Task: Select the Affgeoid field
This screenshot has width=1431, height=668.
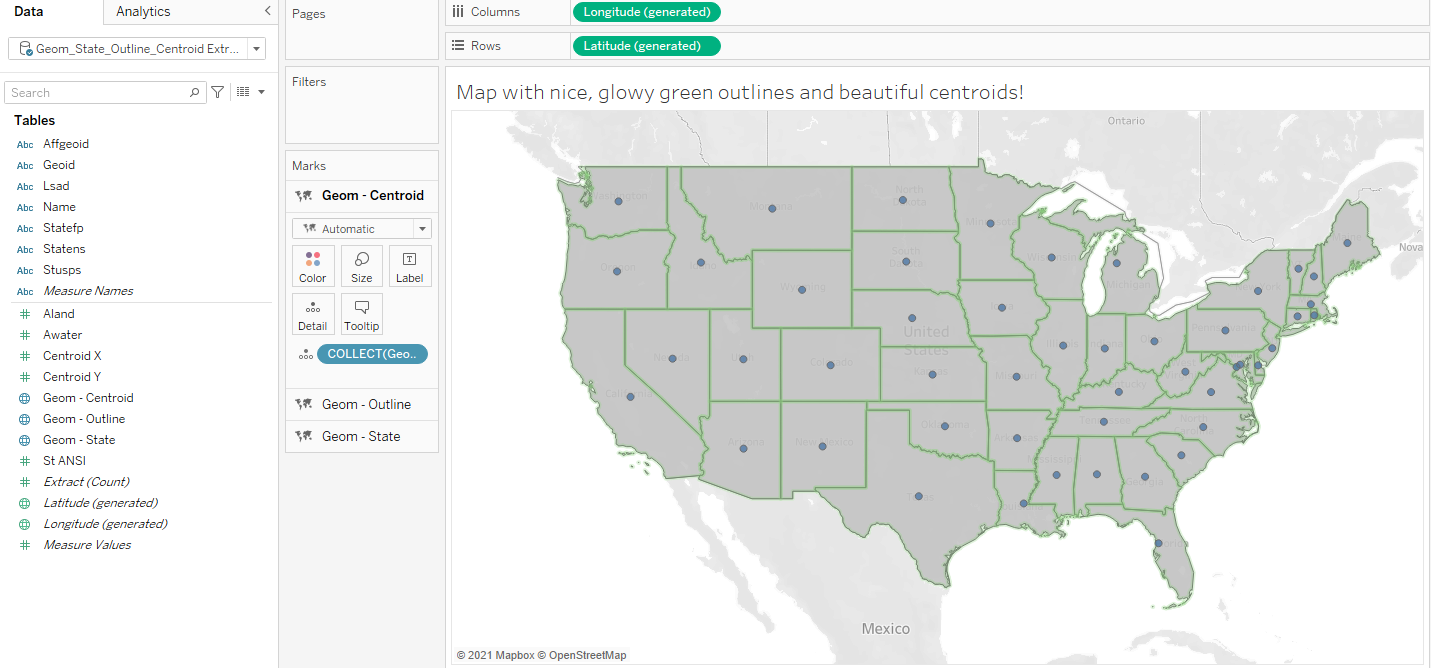Action: coord(66,144)
